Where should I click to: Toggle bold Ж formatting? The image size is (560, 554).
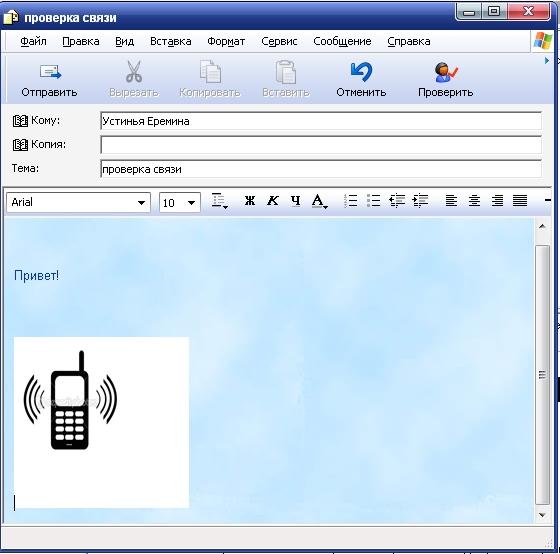point(250,201)
